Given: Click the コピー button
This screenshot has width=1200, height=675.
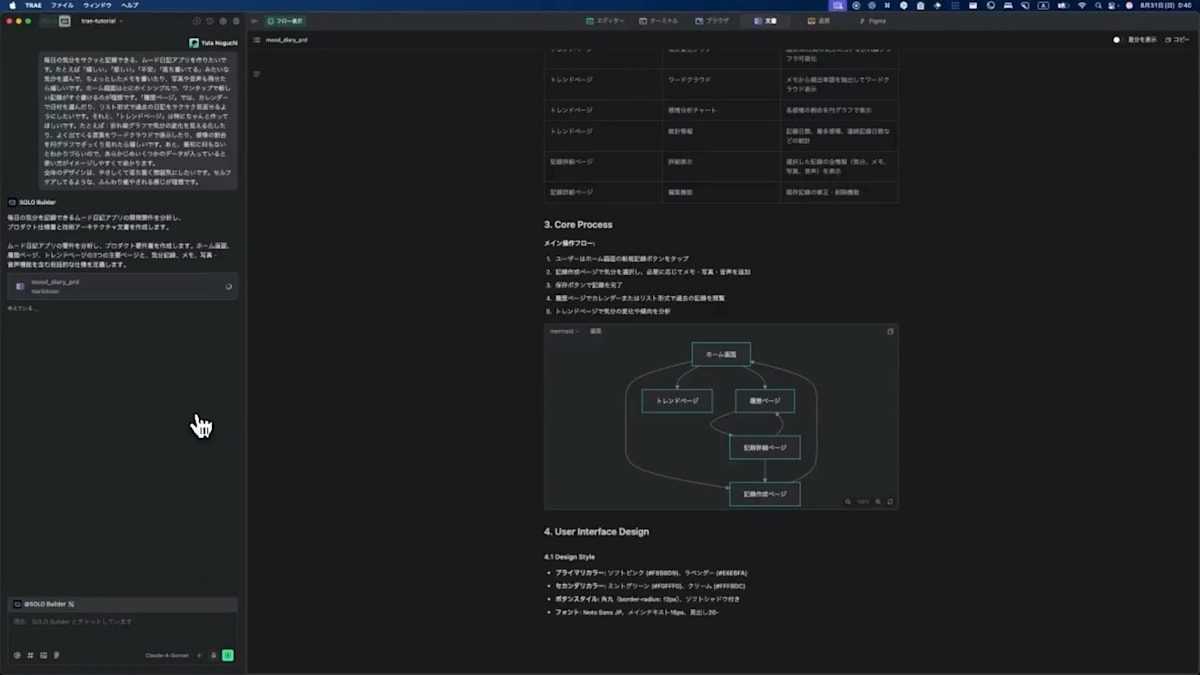Looking at the screenshot, I should [1176, 40].
